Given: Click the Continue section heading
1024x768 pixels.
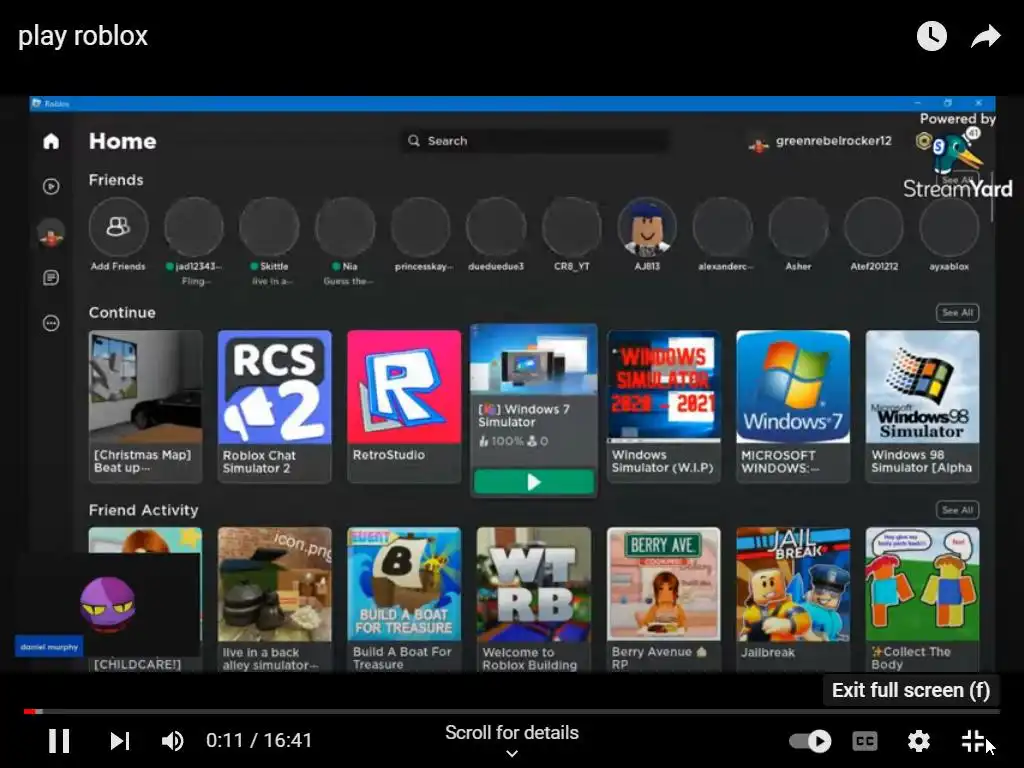Looking at the screenshot, I should coord(122,313).
